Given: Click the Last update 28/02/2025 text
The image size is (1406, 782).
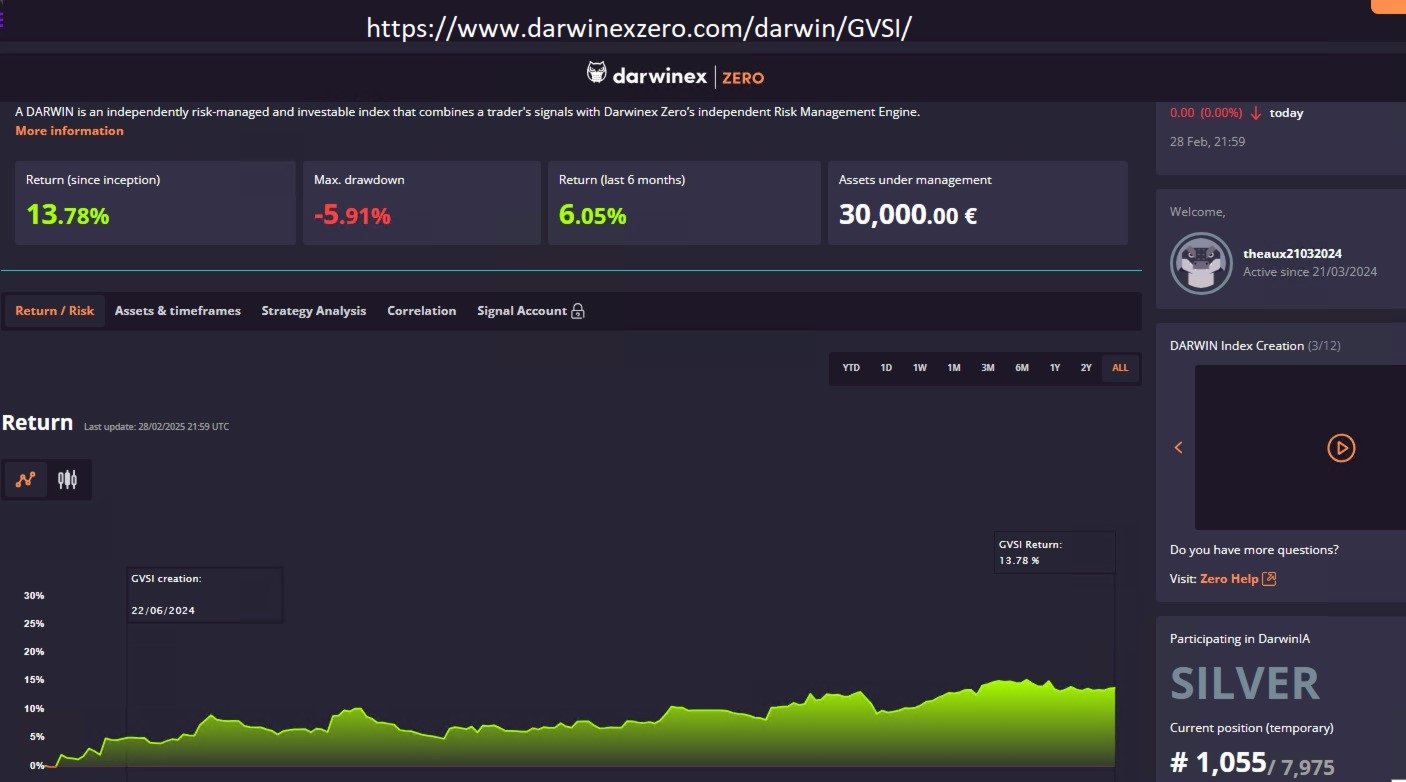Looking at the screenshot, I should pos(157,427).
